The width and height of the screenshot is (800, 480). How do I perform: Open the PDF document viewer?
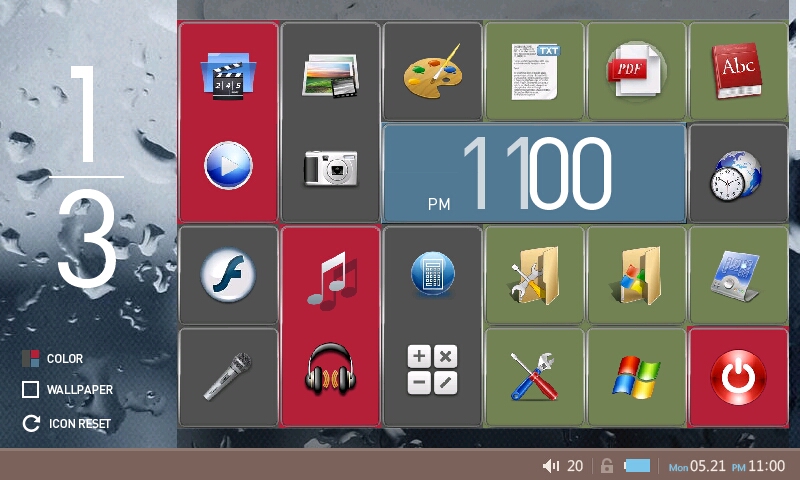635,71
